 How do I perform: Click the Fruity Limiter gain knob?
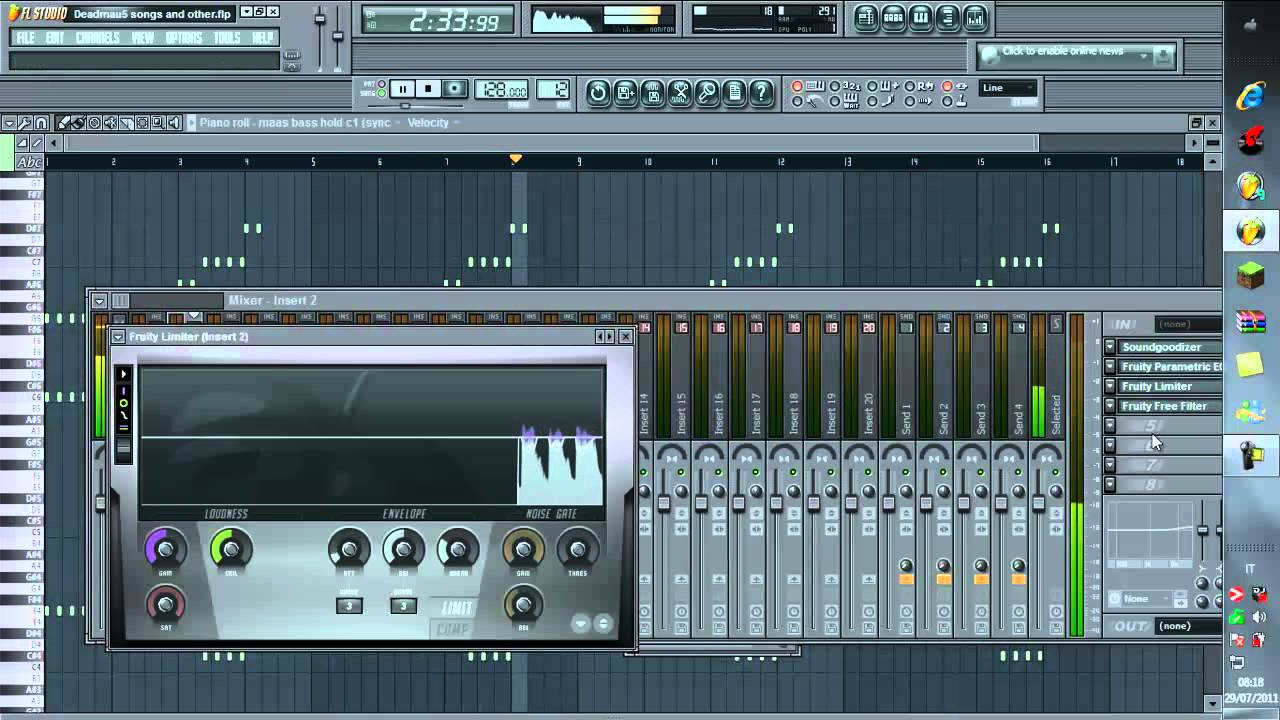pyautogui.click(x=166, y=549)
